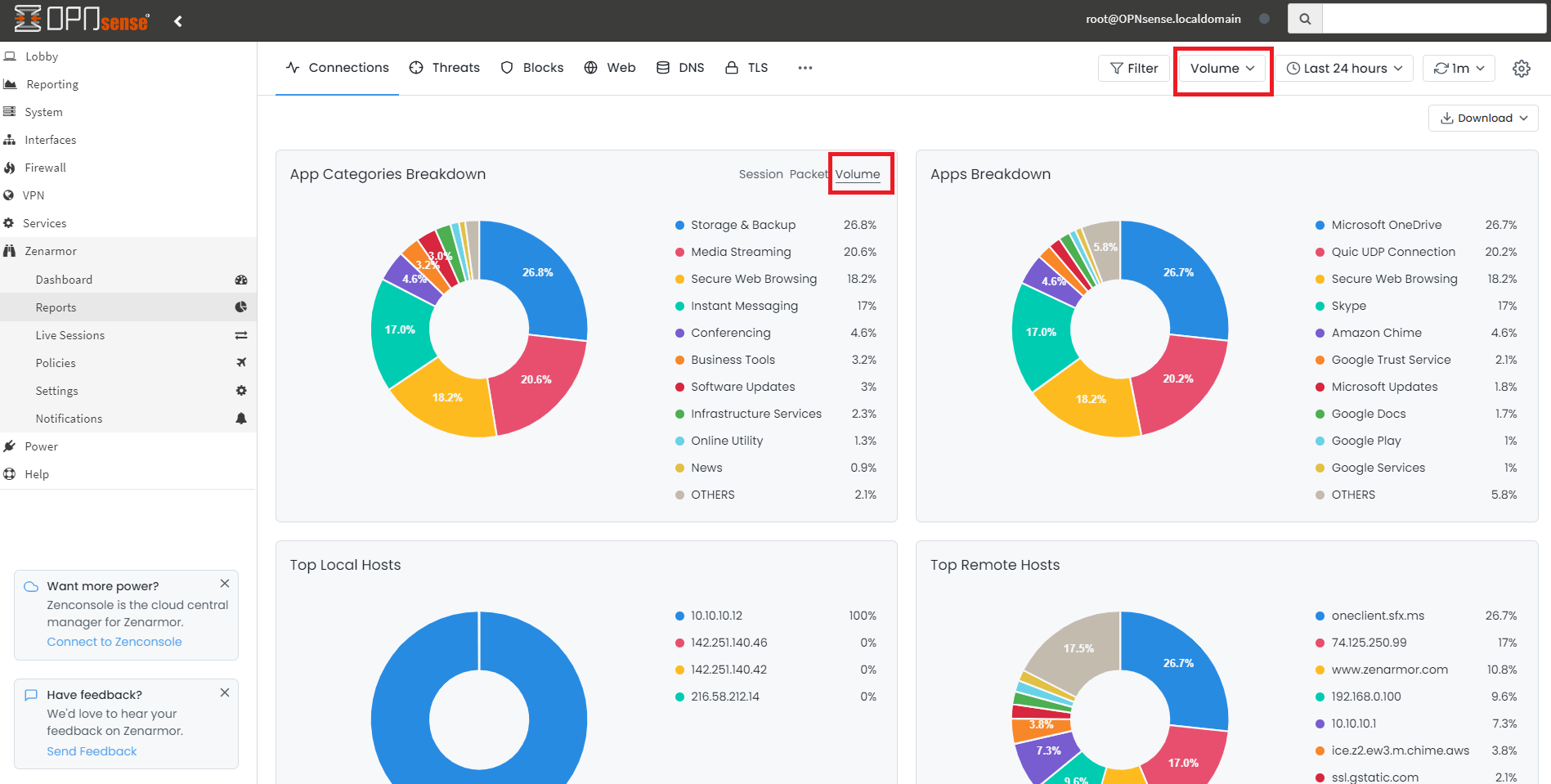
Task: Open the Blocks tab
Action: (531, 68)
